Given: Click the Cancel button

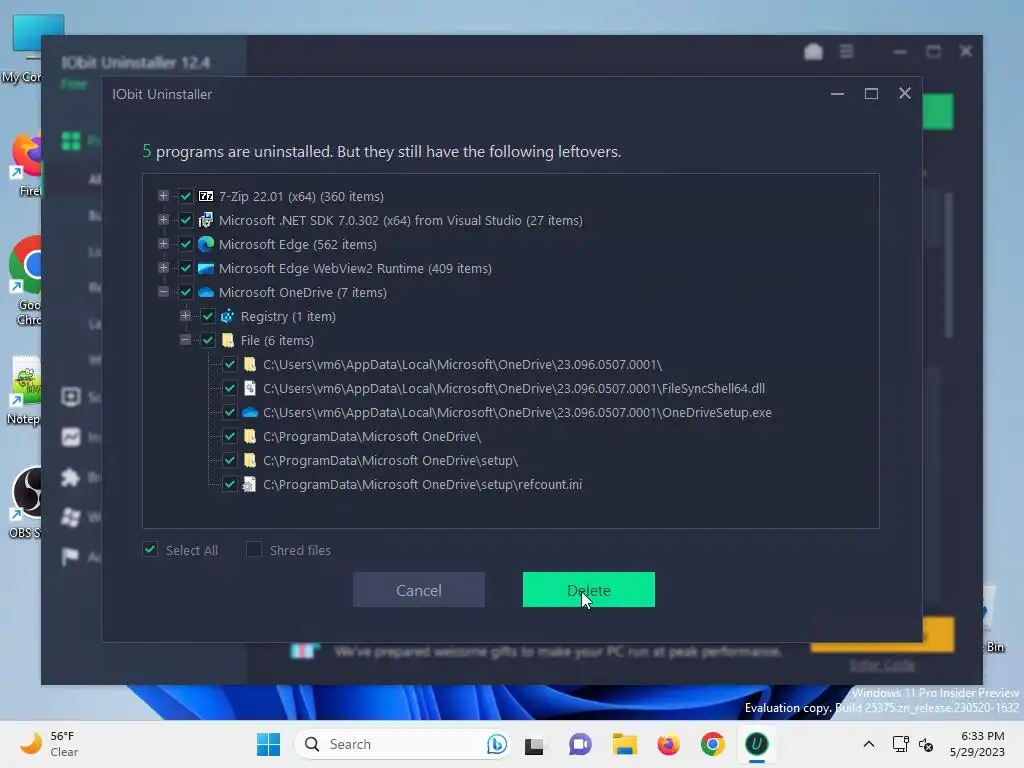Looking at the screenshot, I should pos(419,590).
